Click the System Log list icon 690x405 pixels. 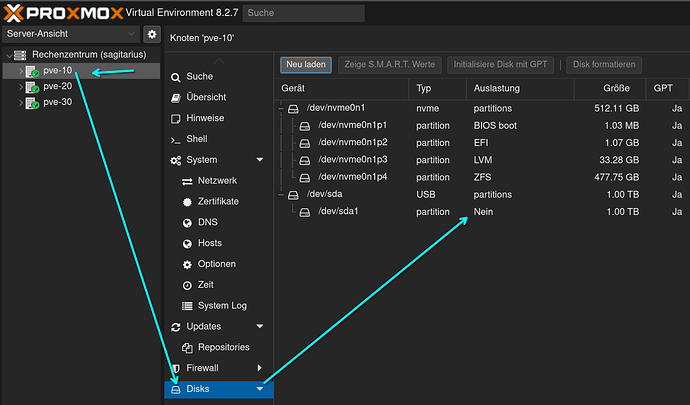coord(187,306)
